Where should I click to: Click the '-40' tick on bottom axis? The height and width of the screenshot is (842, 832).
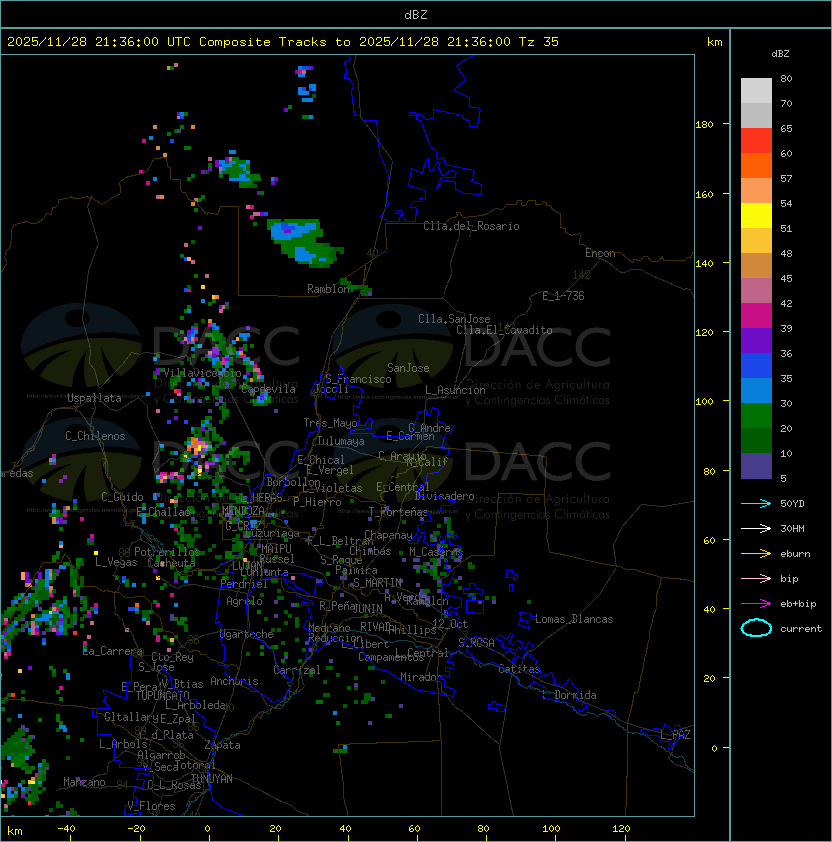tap(67, 829)
